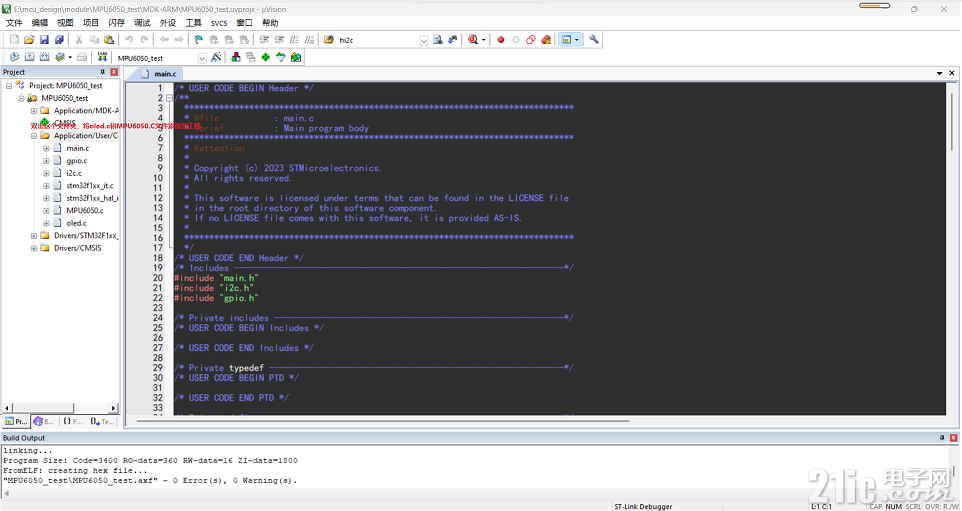Collapse Application/User/Core folder
Screen dimensions: 962x511
34,136
